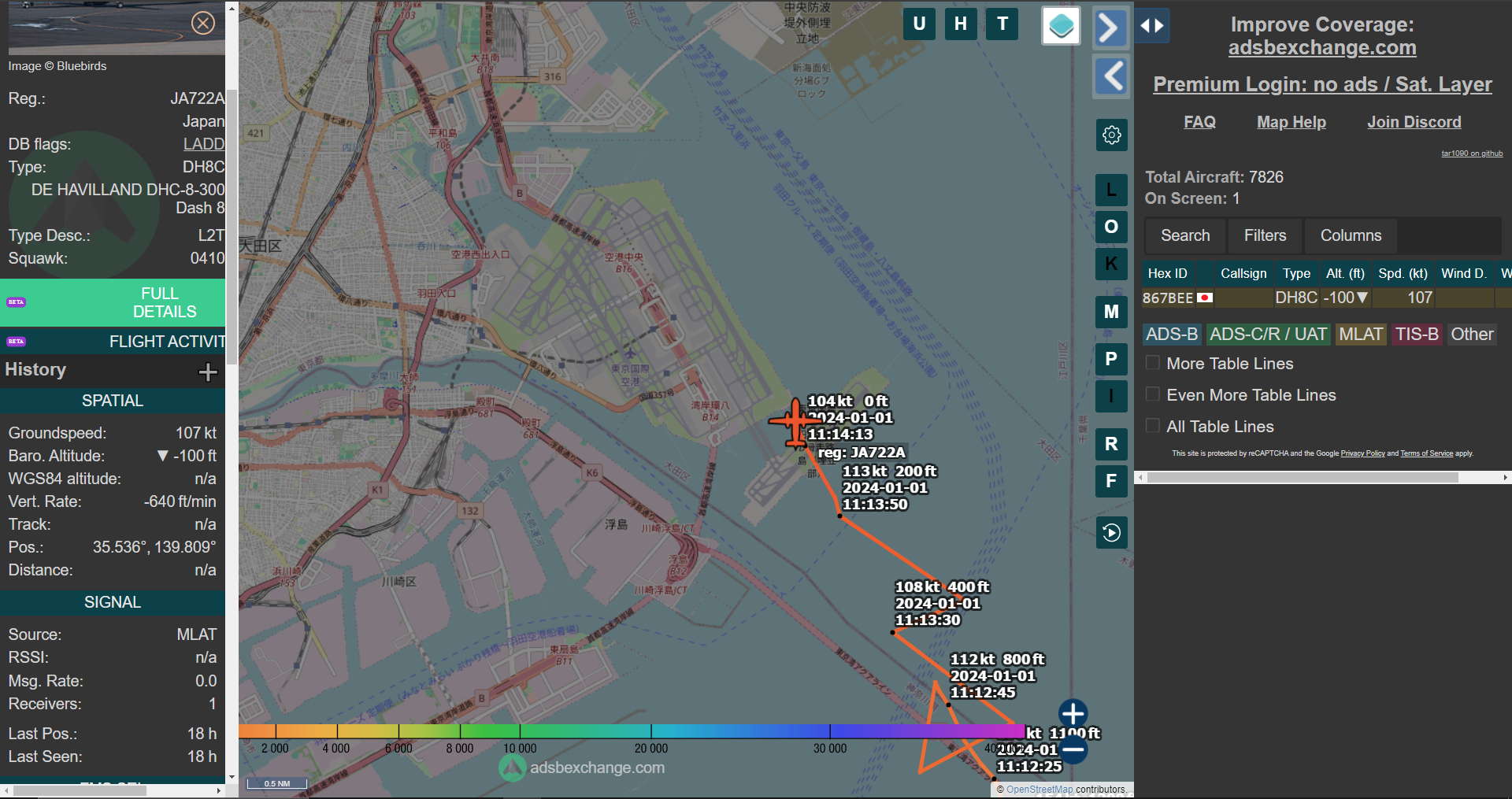Enable More Table Lines checkbox
This screenshot has height=799, width=1512.
1152,363
